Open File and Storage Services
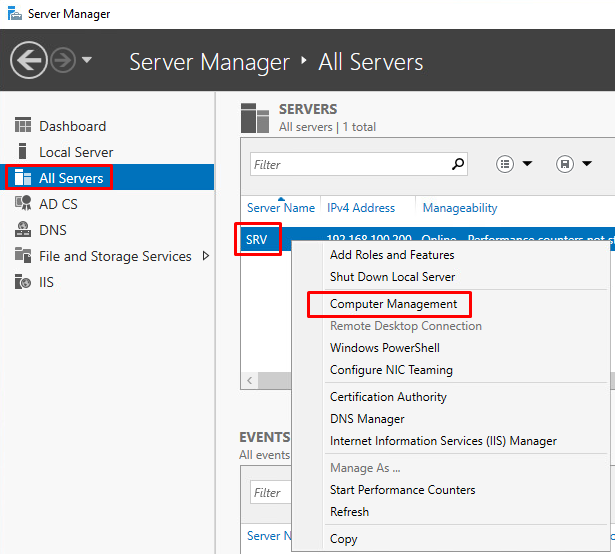 coord(115,256)
